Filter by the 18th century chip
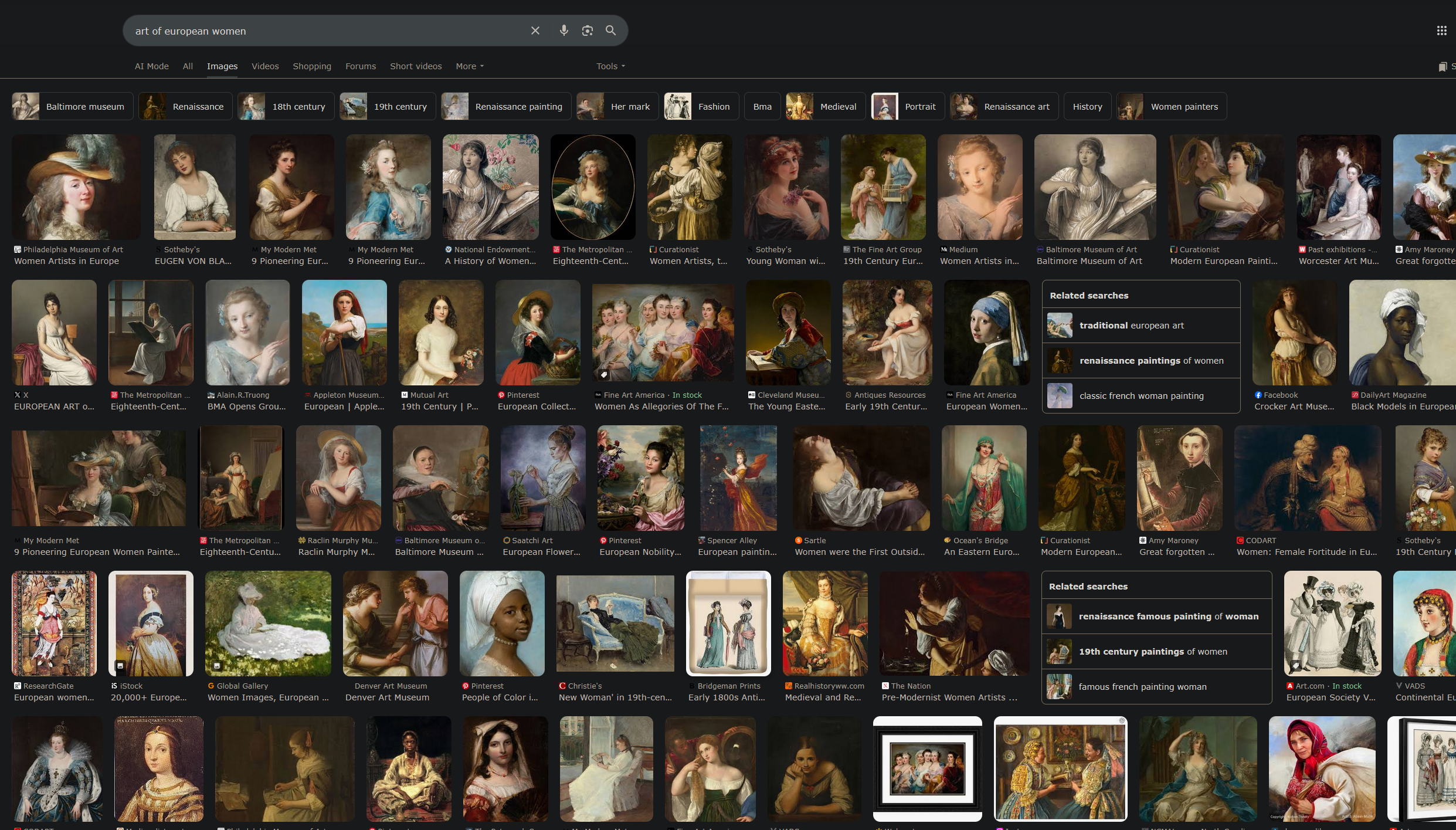The height and width of the screenshot is (830, 1456). pos(286,107)
